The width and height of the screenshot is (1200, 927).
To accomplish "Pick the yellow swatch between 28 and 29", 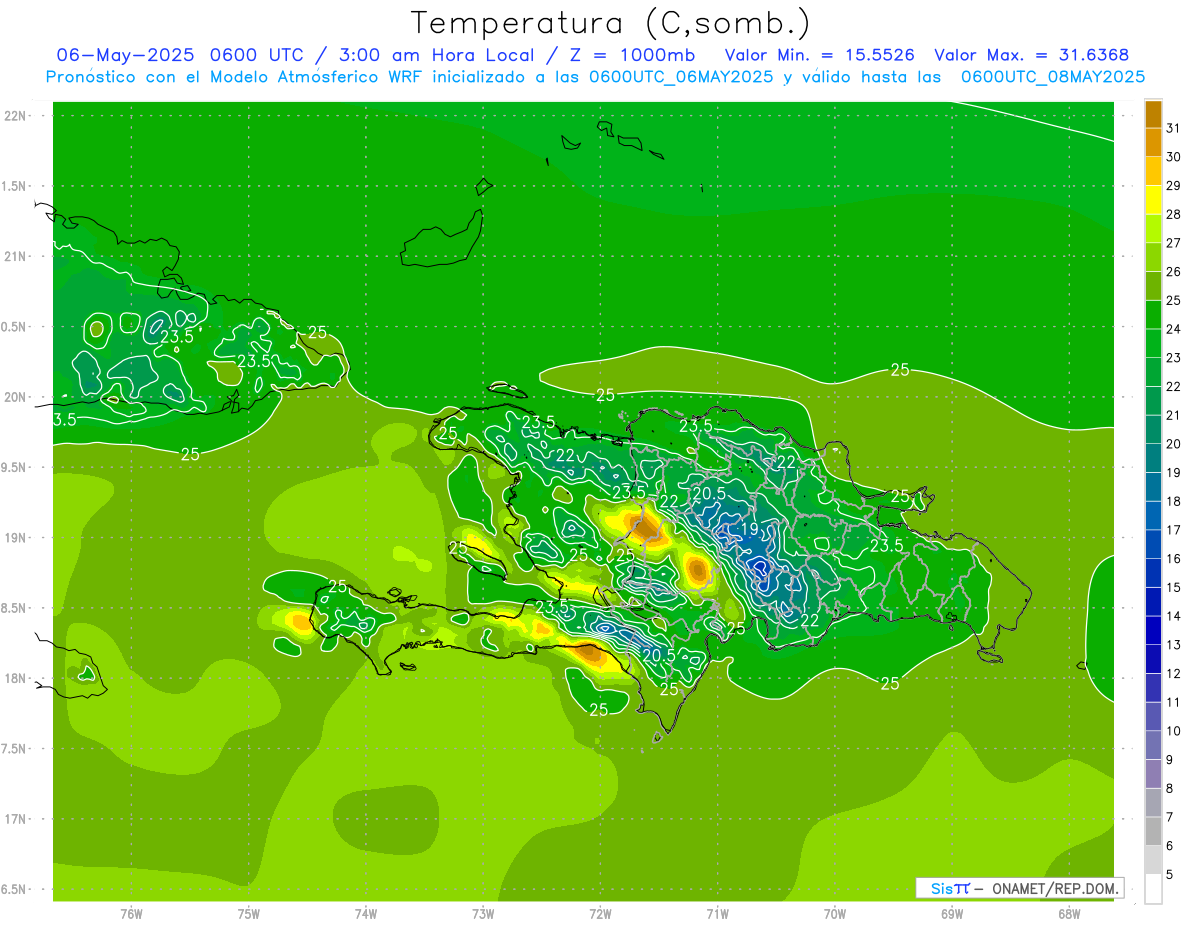I will (x=1153, y=200).
